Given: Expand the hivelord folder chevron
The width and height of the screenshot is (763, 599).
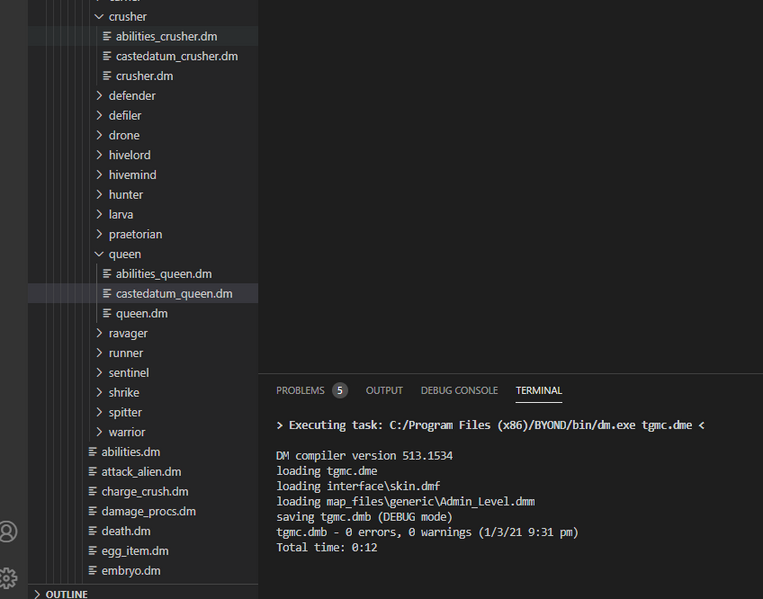Looking at the screenshot, I should (99, 155).
